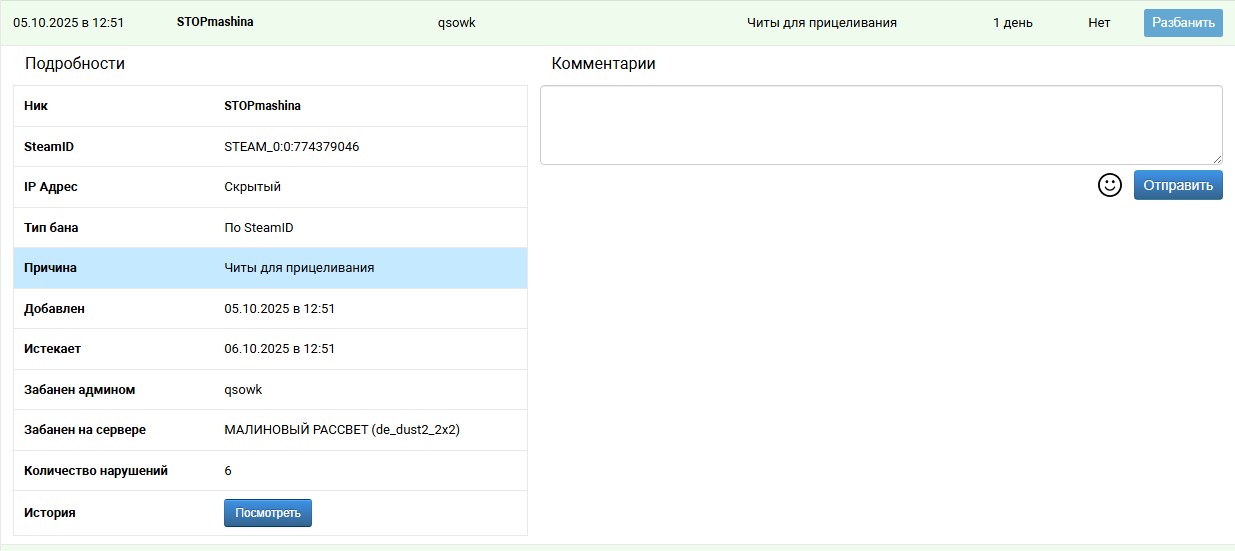1235x551 pixels.
Task: Click qsowk in the Забанен админом row
Action: (243, 390)
